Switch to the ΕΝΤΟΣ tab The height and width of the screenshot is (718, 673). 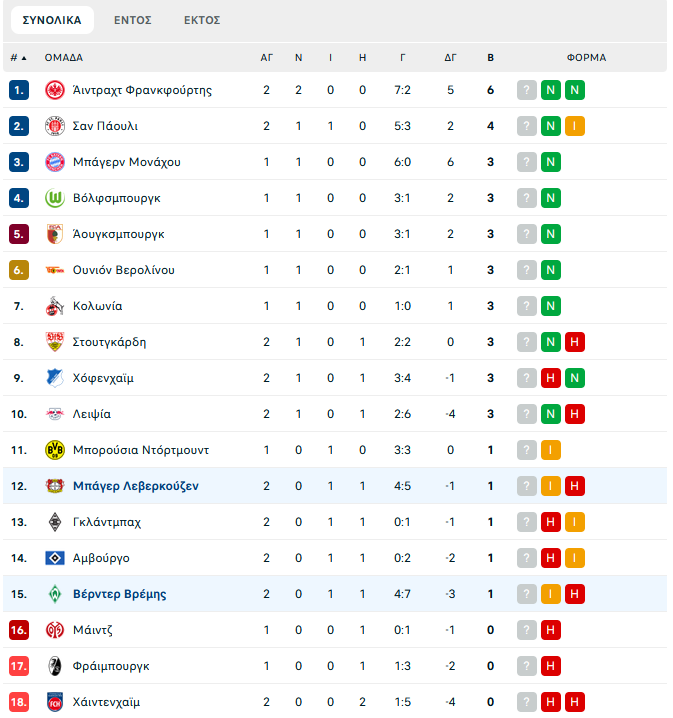pyautogui.click(x=133, y=20)
